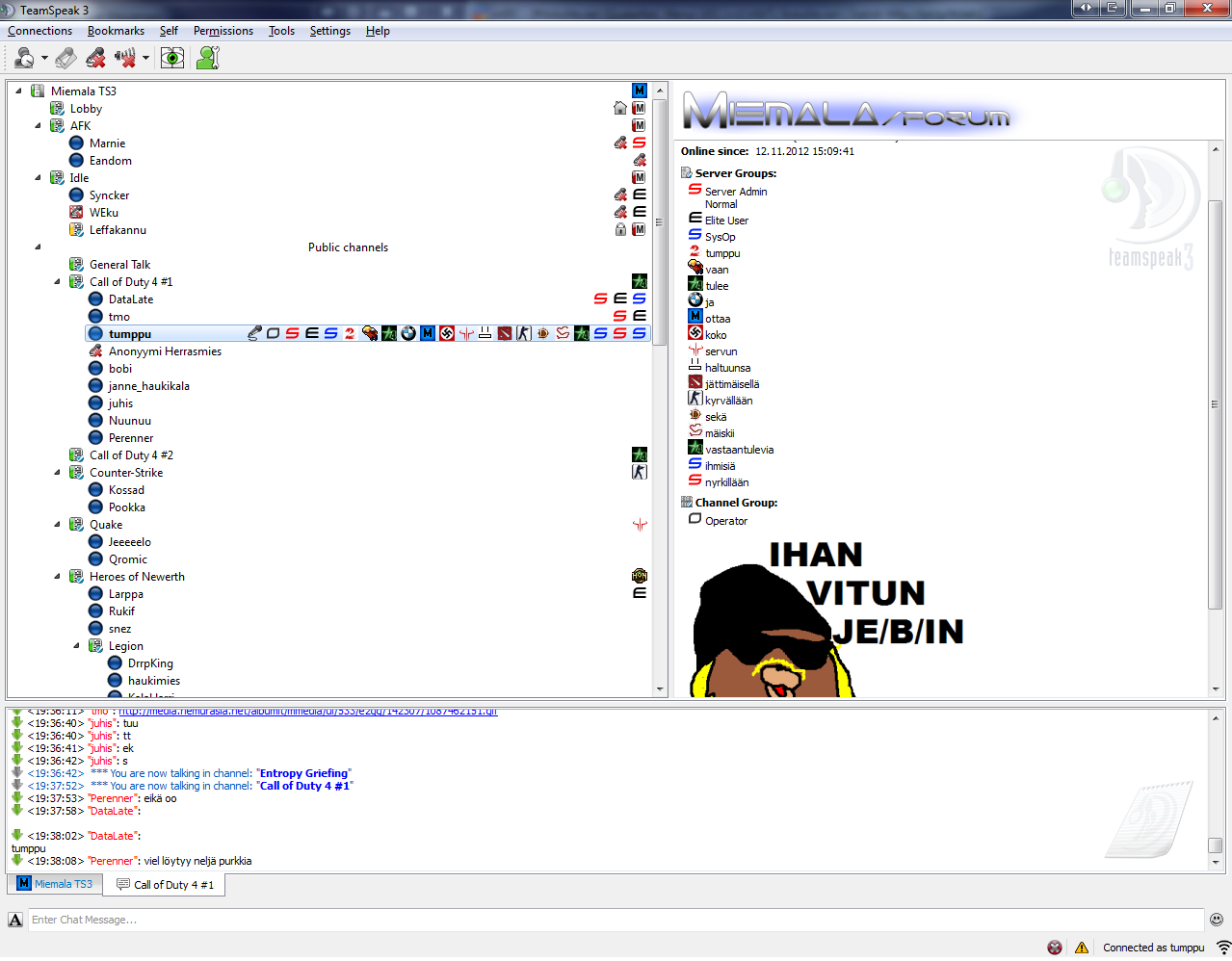Open the Tools menu

point(281,31)
